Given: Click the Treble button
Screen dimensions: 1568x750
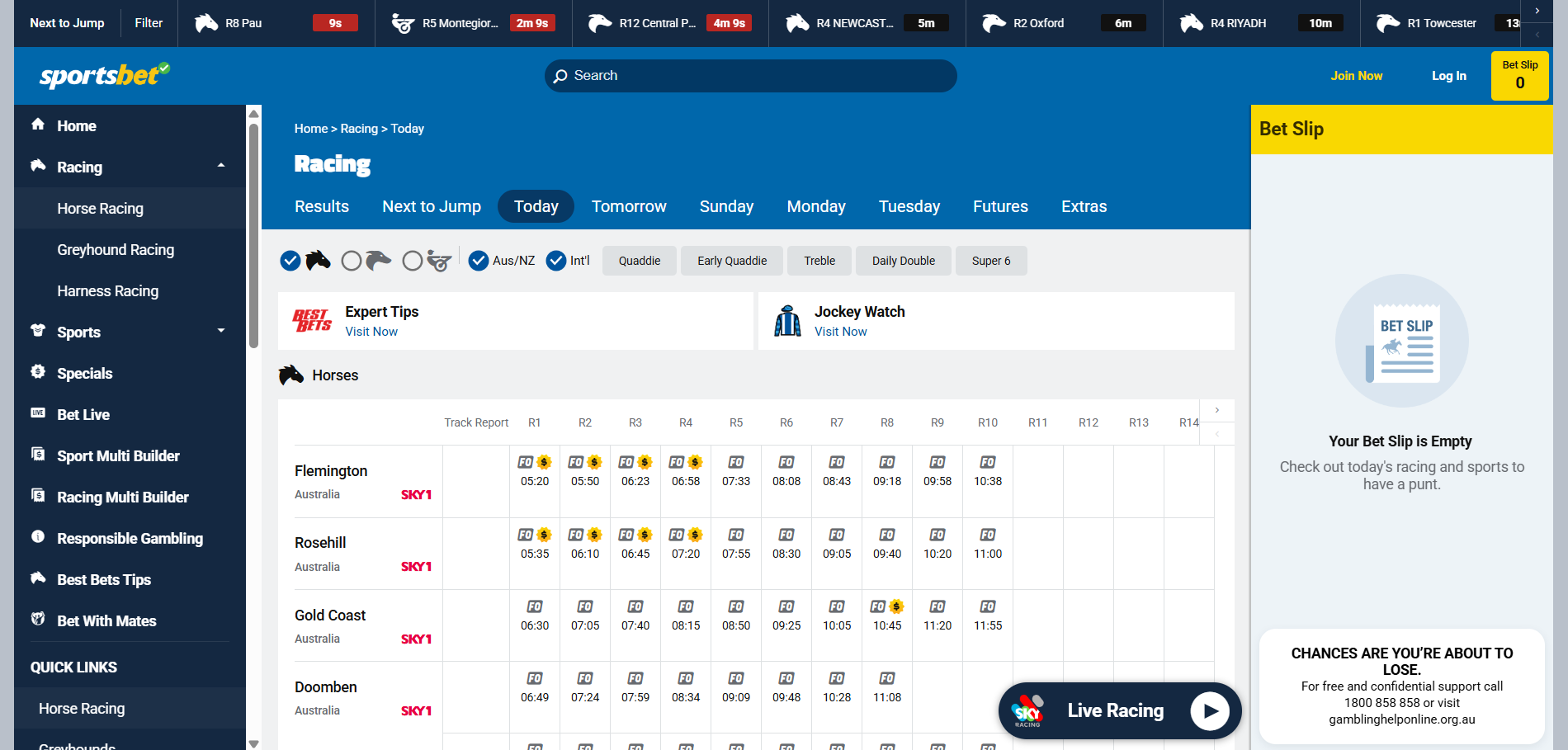Looking at the screenshot, I should tap(819, 261).
